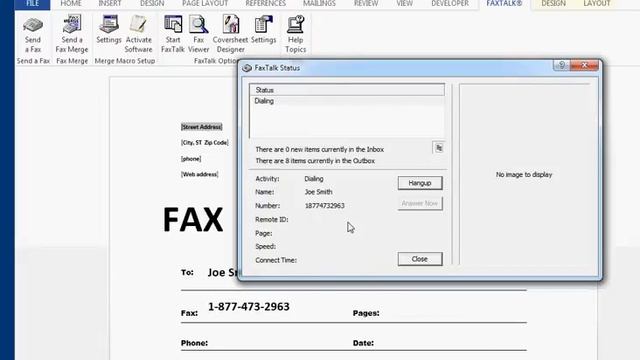Switch to the REVIEW tab
Viewport: 640px width, 360px height.
pyautogui.click(x=366, y=4)
